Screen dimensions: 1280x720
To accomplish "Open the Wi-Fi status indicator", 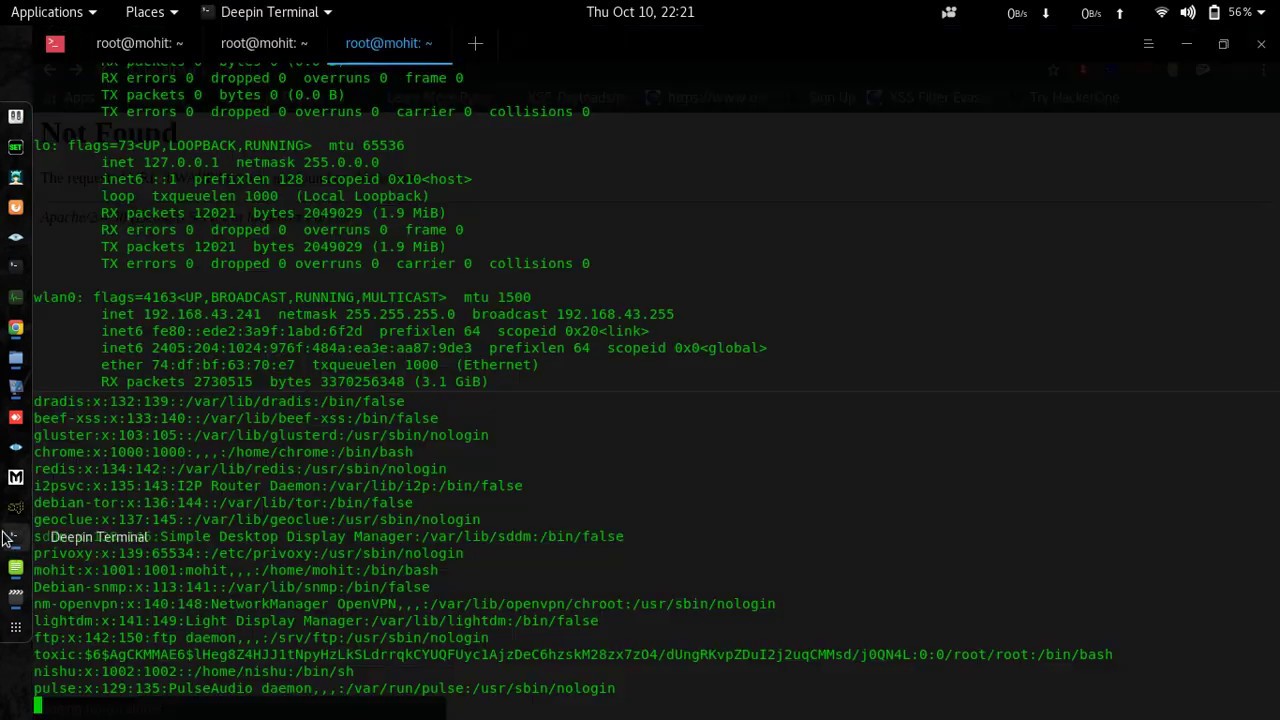I will click(1162, 12).
